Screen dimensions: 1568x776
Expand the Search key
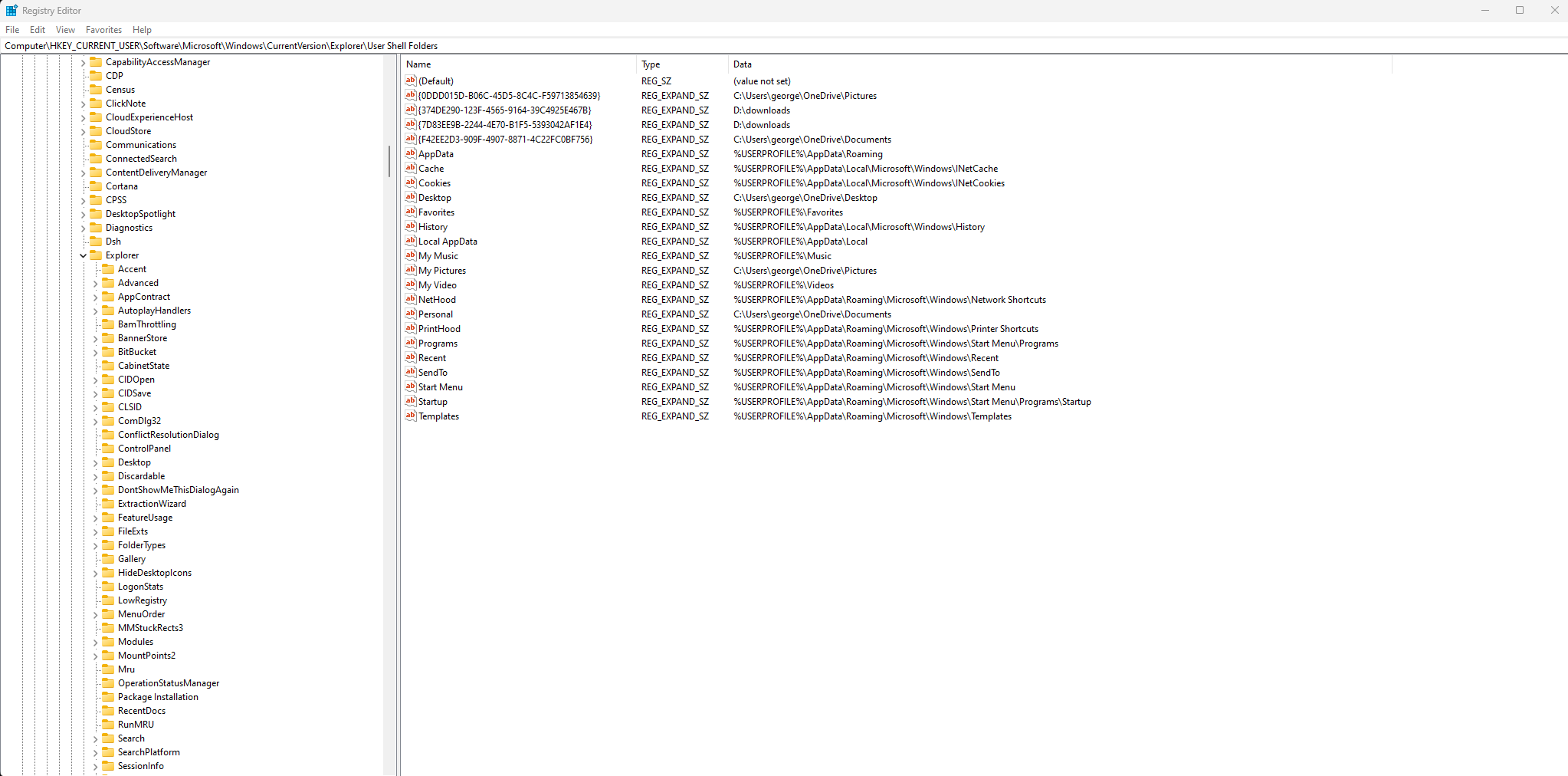click(96, 739)
